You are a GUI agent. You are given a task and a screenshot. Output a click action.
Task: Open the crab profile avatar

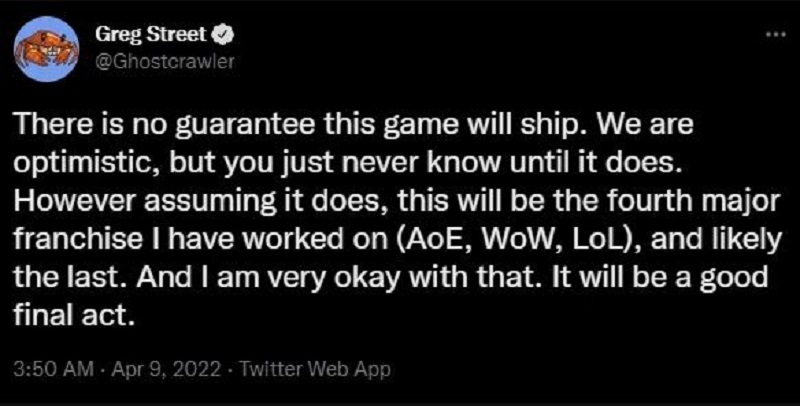click(46, 49)
